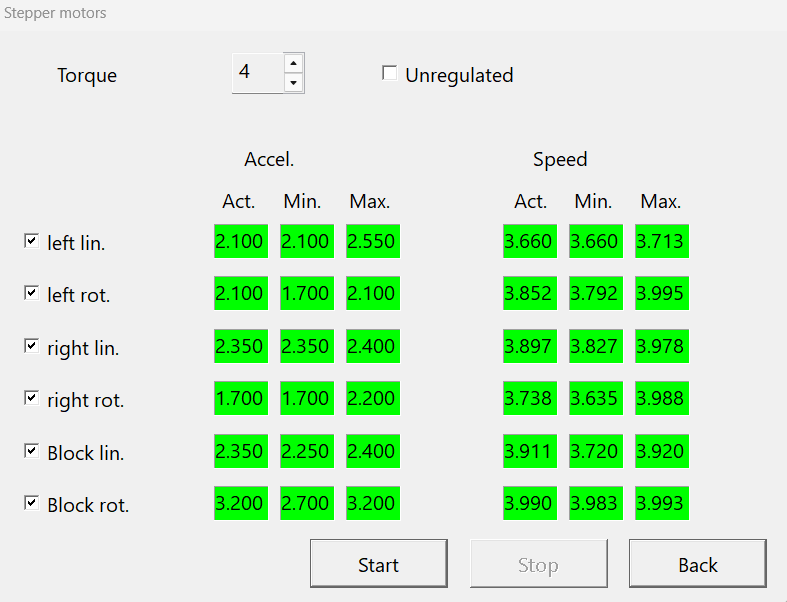Pick Block rot. Accel Min. value 2.700
787x602 pixels.
click(x=307, y=503)
